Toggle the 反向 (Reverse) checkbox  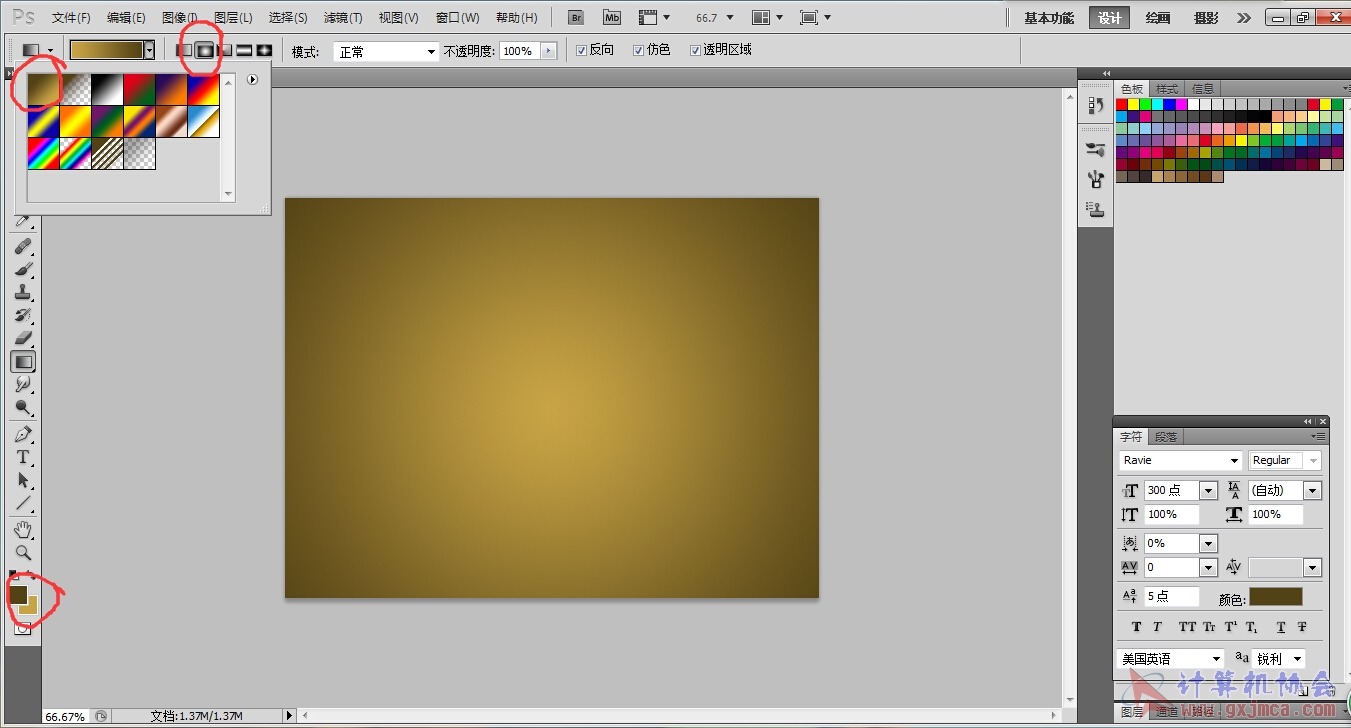[x=582, y=50]
